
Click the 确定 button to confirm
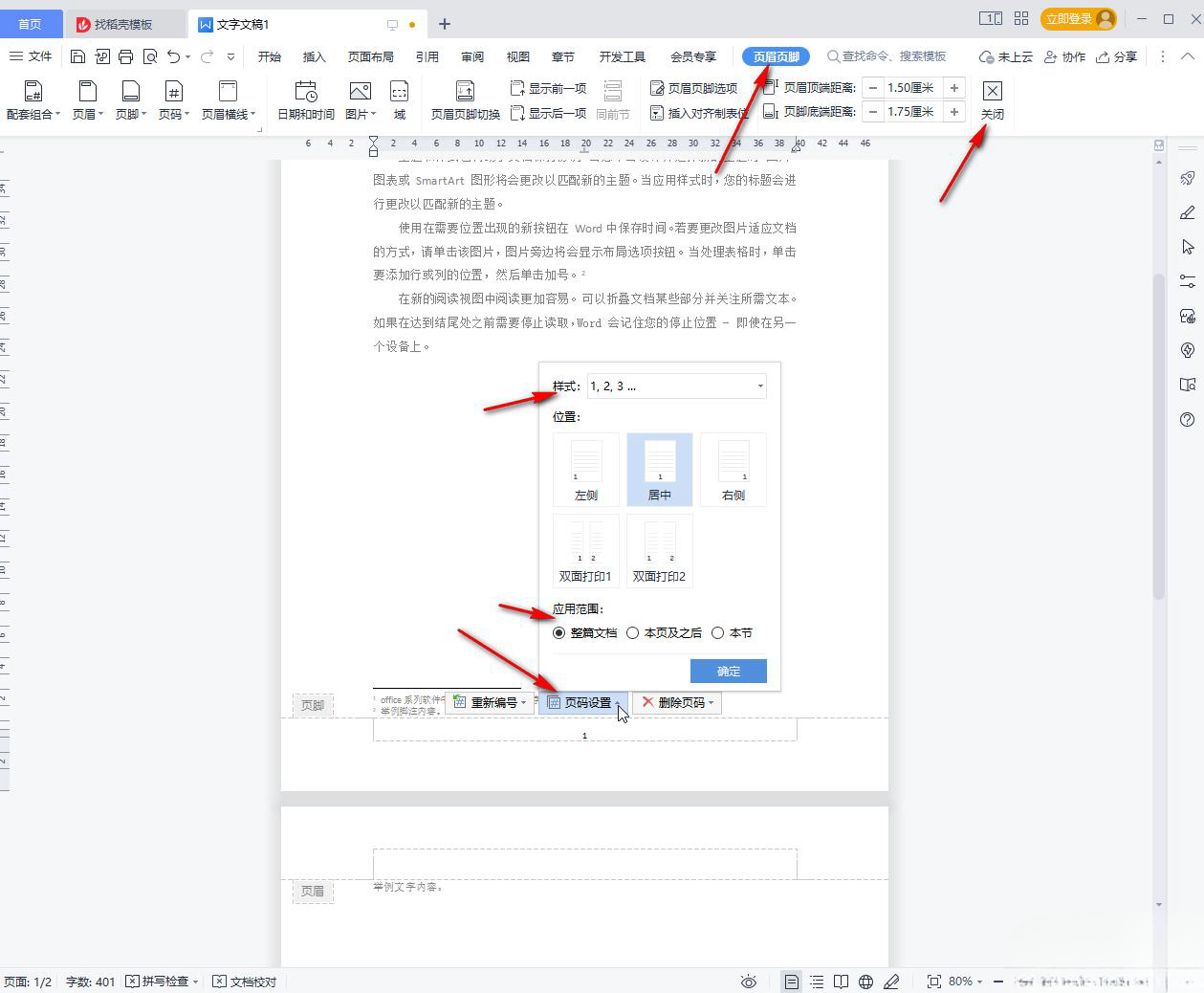point(728,671)
